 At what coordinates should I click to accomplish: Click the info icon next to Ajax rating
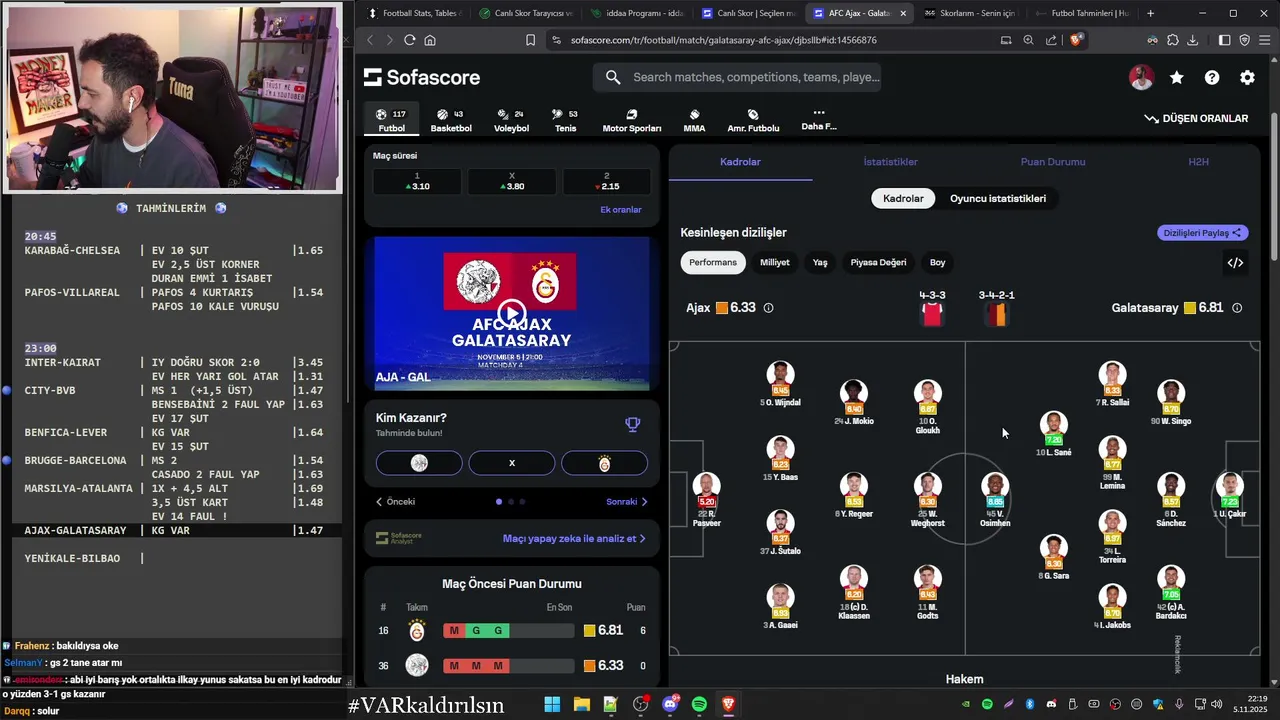[x=768, y=308]
